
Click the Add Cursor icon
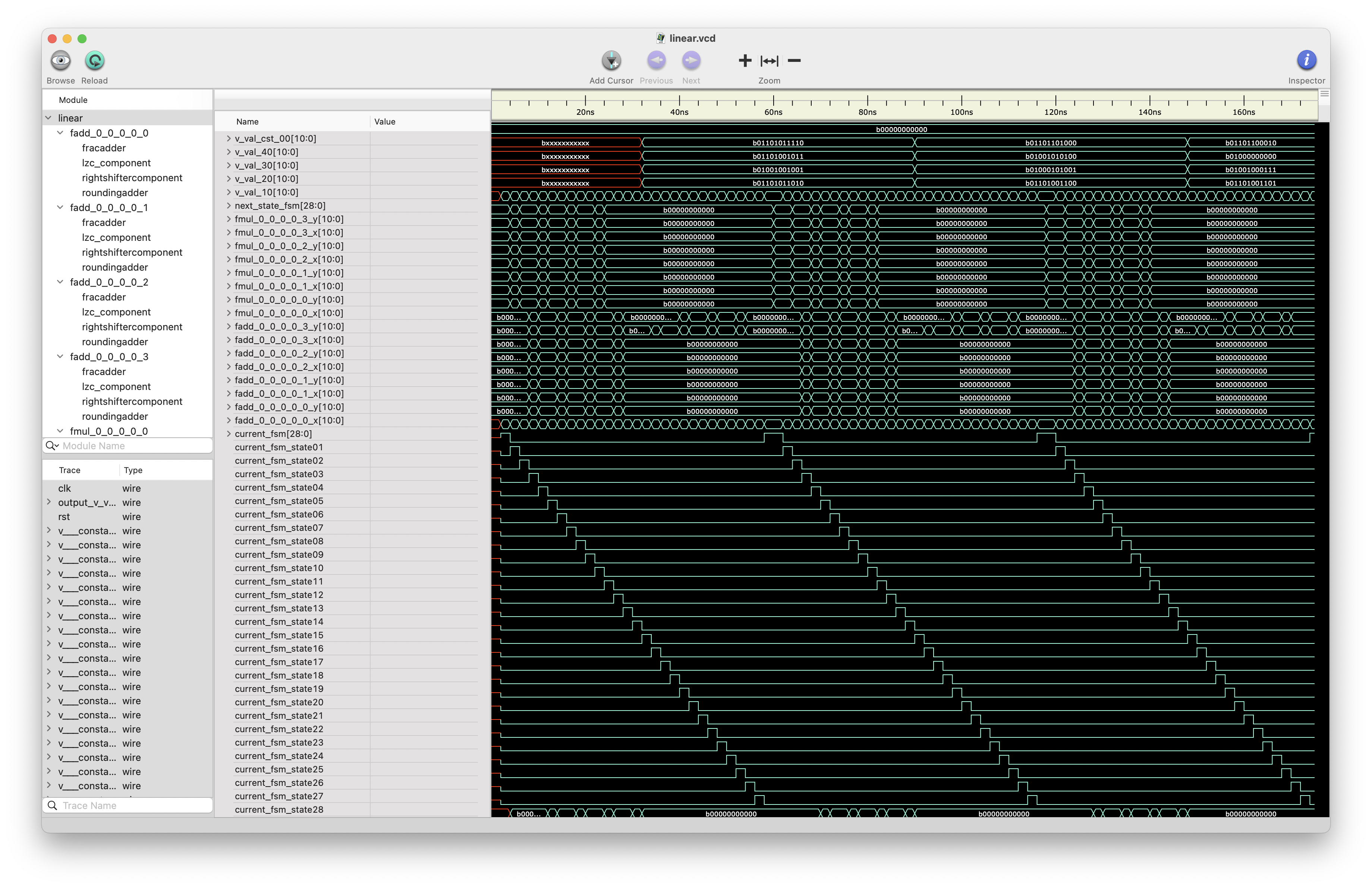coord(611,60)
